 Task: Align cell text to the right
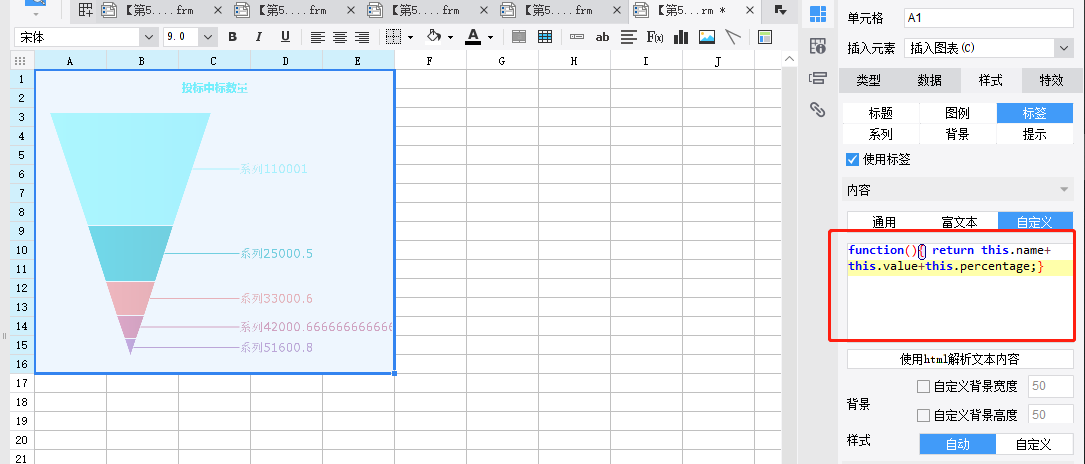361,37
